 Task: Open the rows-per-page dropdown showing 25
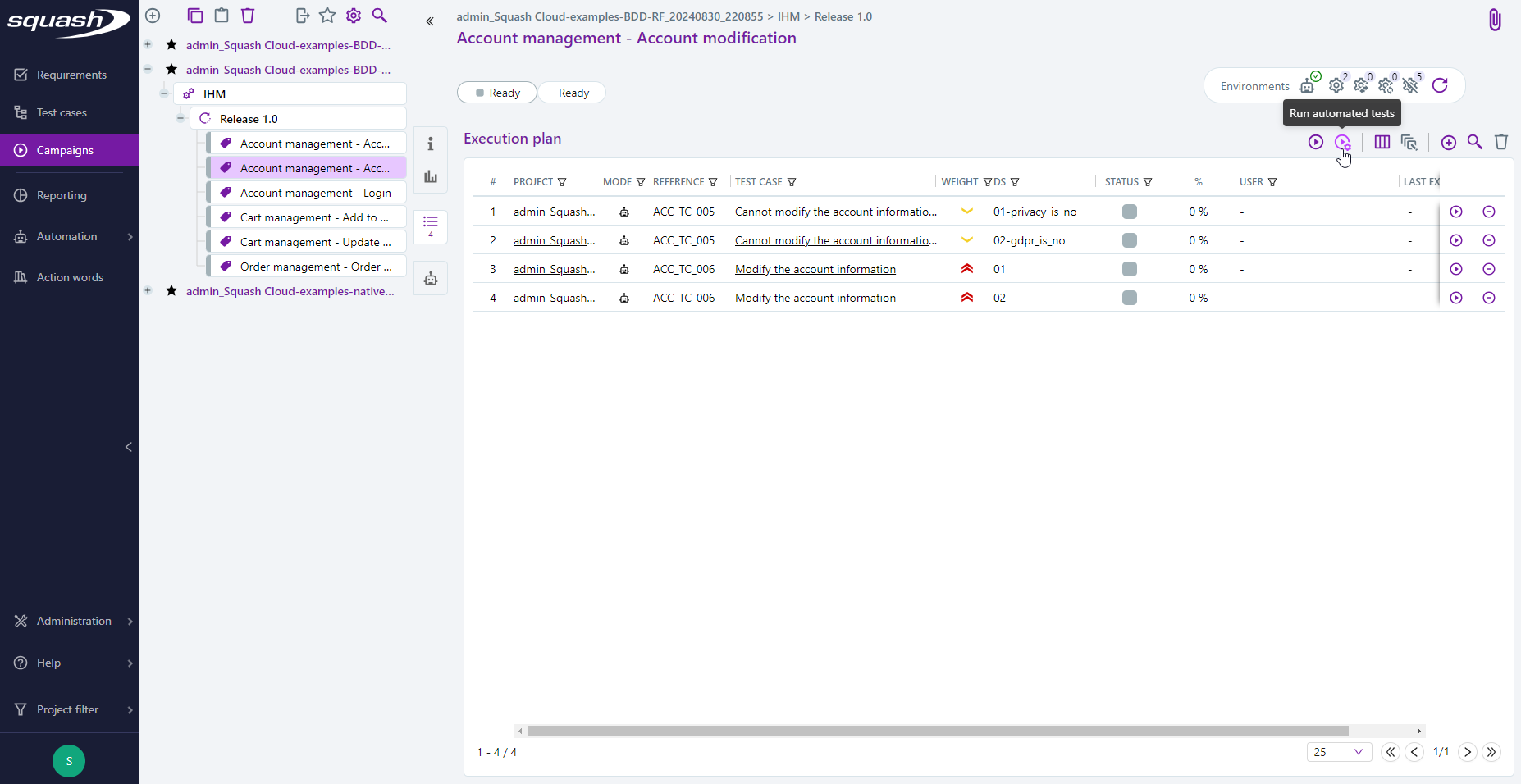[1340, 752]
